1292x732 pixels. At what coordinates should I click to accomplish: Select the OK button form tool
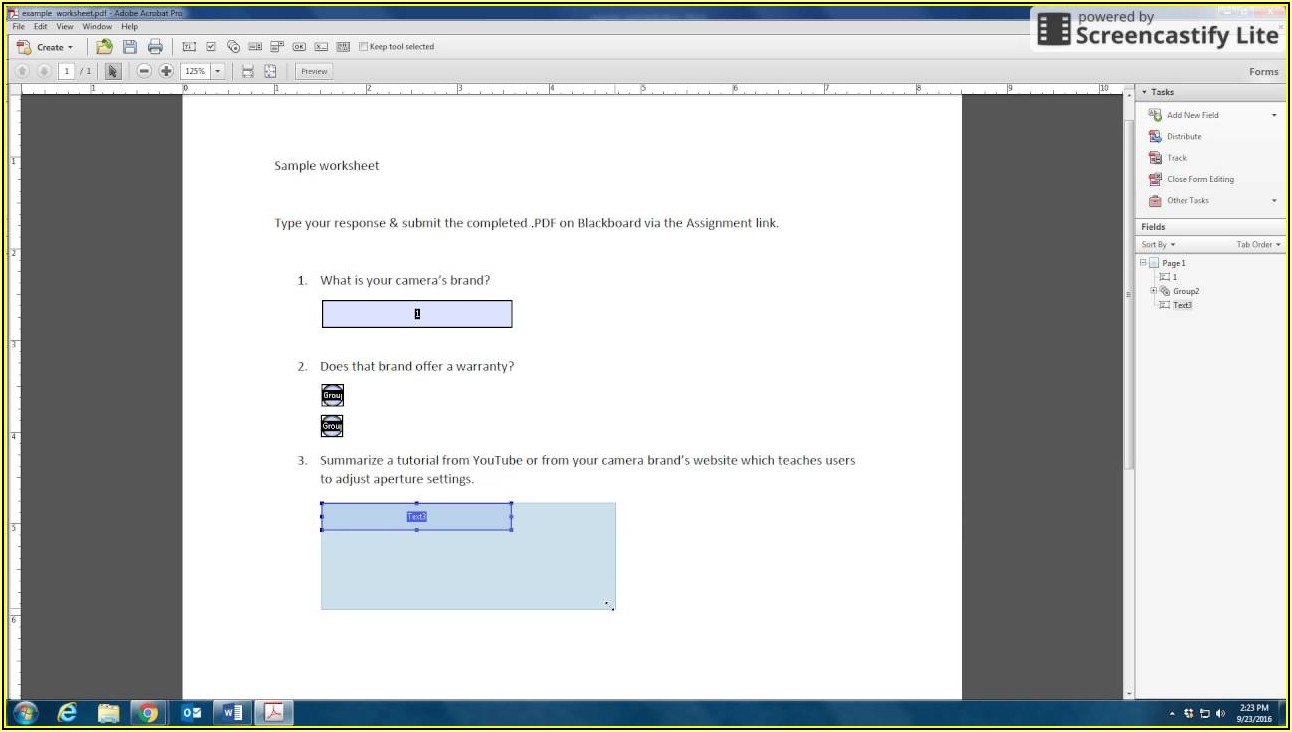299,47
